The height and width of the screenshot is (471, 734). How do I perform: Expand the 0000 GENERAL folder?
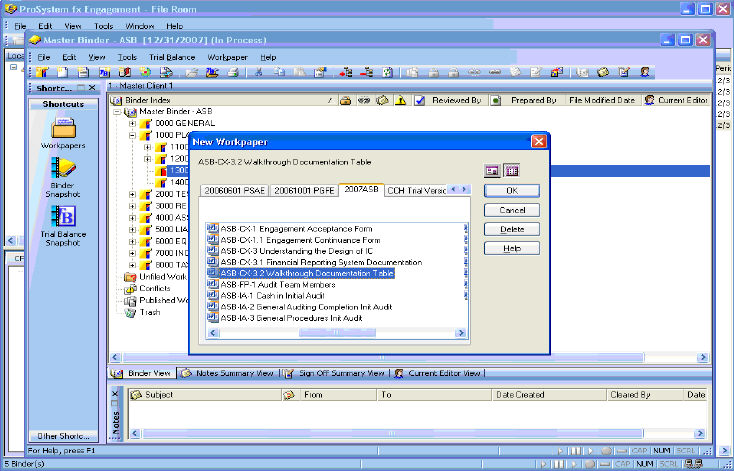click(x=132, y=124)
